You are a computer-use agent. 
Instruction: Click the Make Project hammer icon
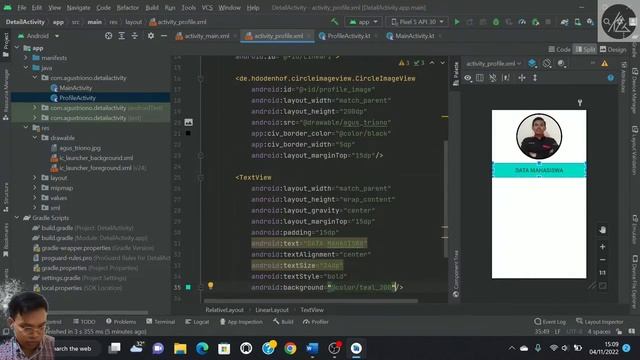point(335,22)
